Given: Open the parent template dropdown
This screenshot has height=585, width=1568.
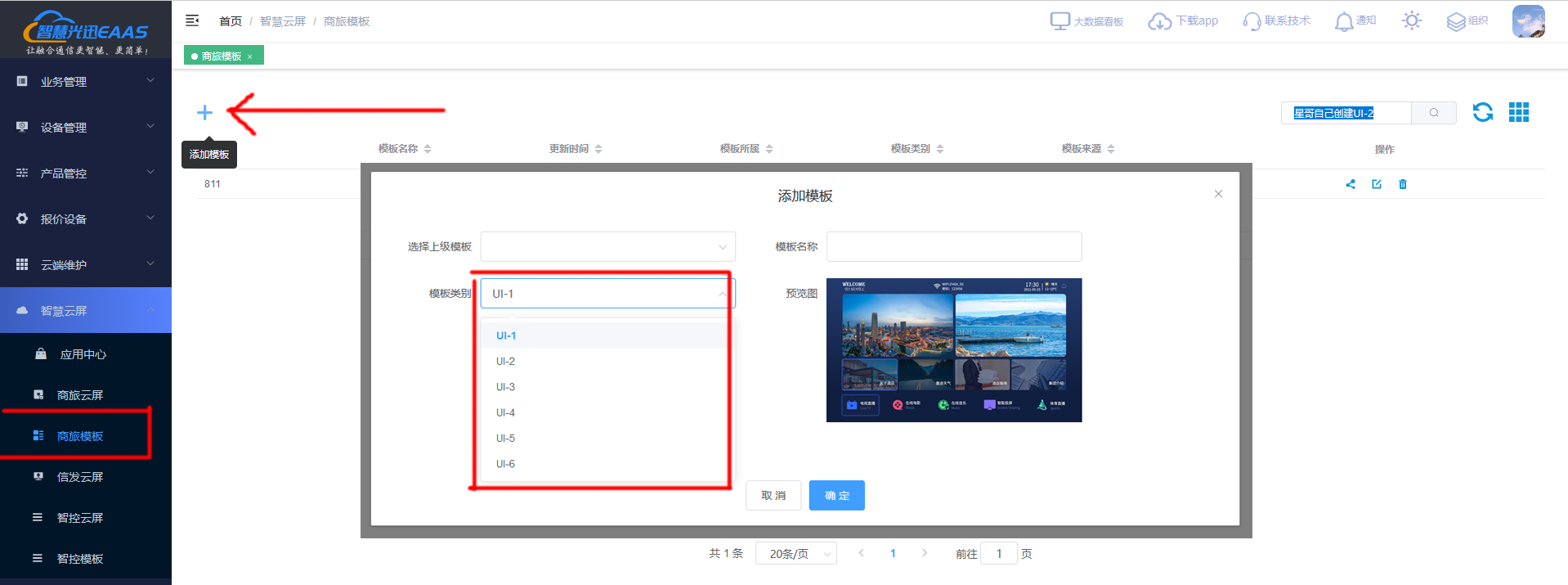Looking at the screenshot, I should 607,246.
